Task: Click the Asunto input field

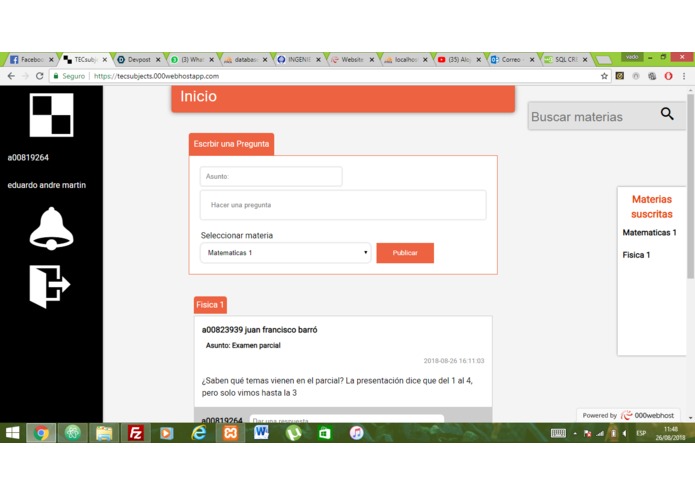Action: coord(271,176)
